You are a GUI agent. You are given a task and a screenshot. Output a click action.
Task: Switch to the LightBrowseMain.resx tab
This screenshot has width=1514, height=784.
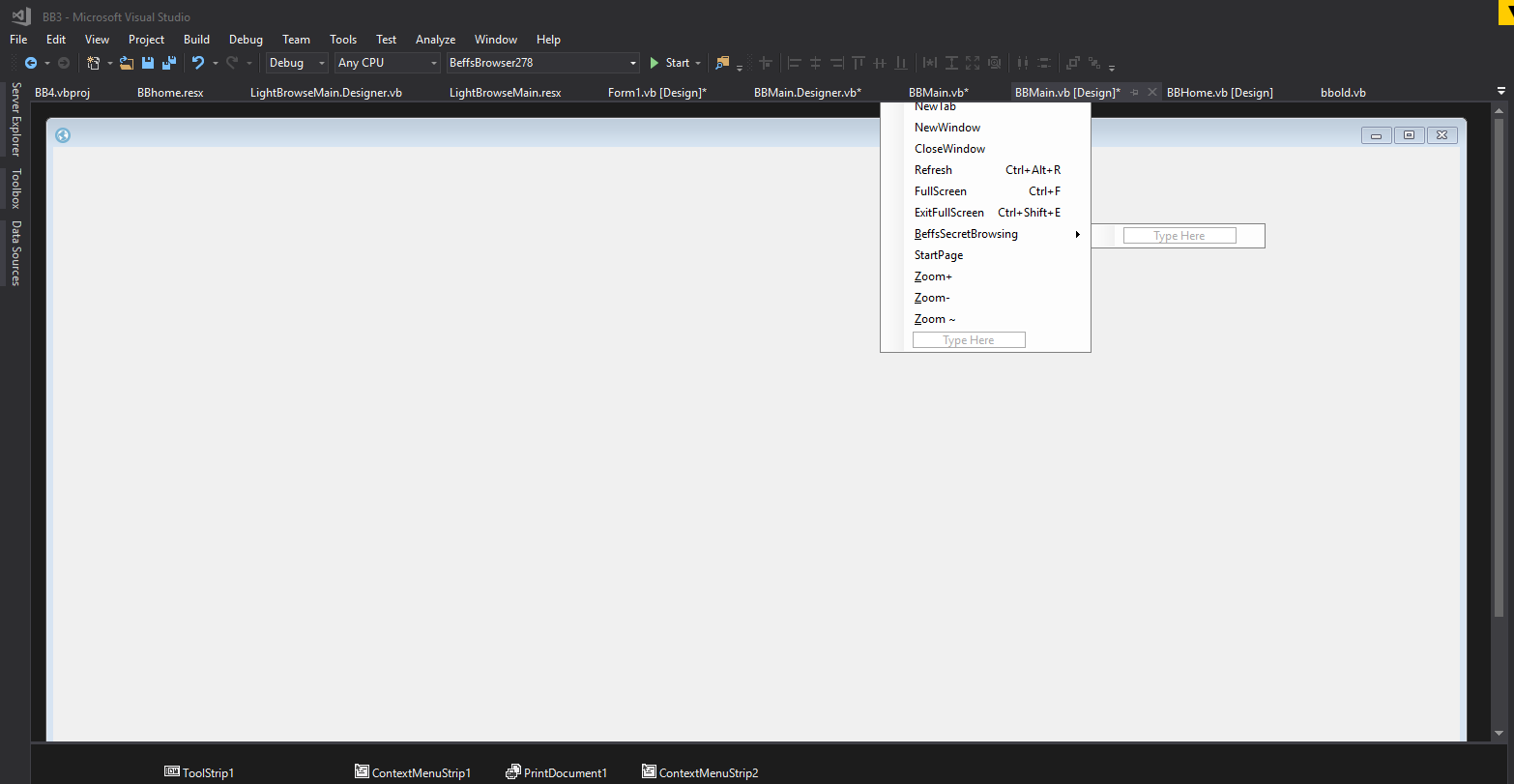(x=505, y=93)
